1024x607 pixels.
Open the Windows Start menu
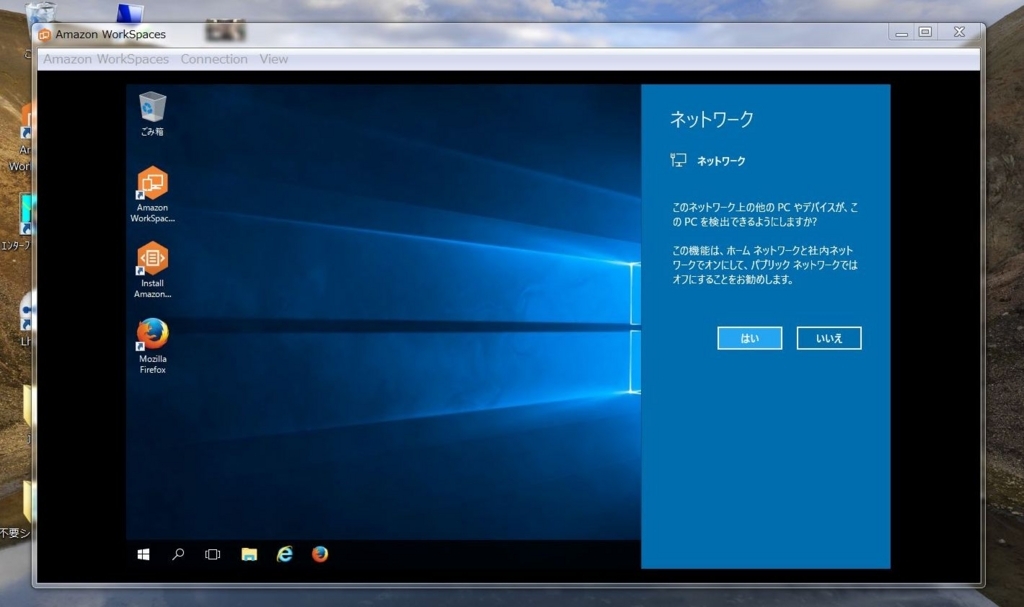pos(144,554)
